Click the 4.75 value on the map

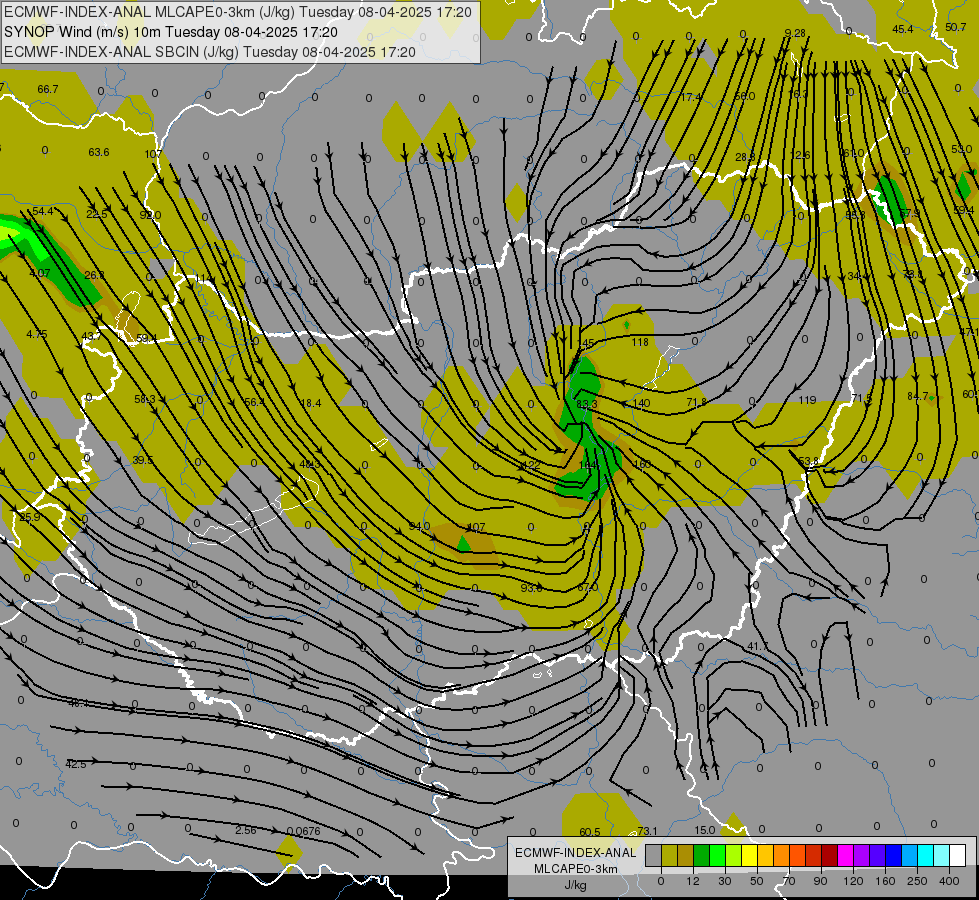37,334
